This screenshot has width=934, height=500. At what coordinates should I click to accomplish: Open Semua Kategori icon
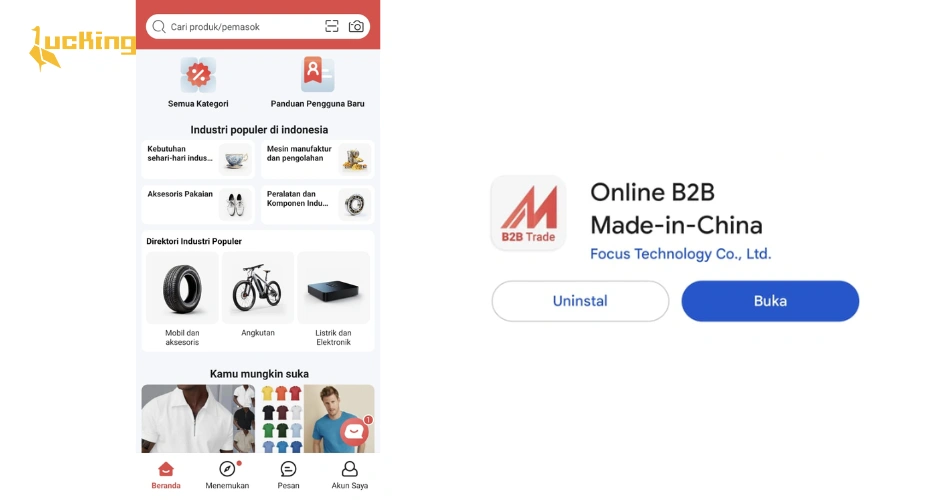[x=198, y=75]
